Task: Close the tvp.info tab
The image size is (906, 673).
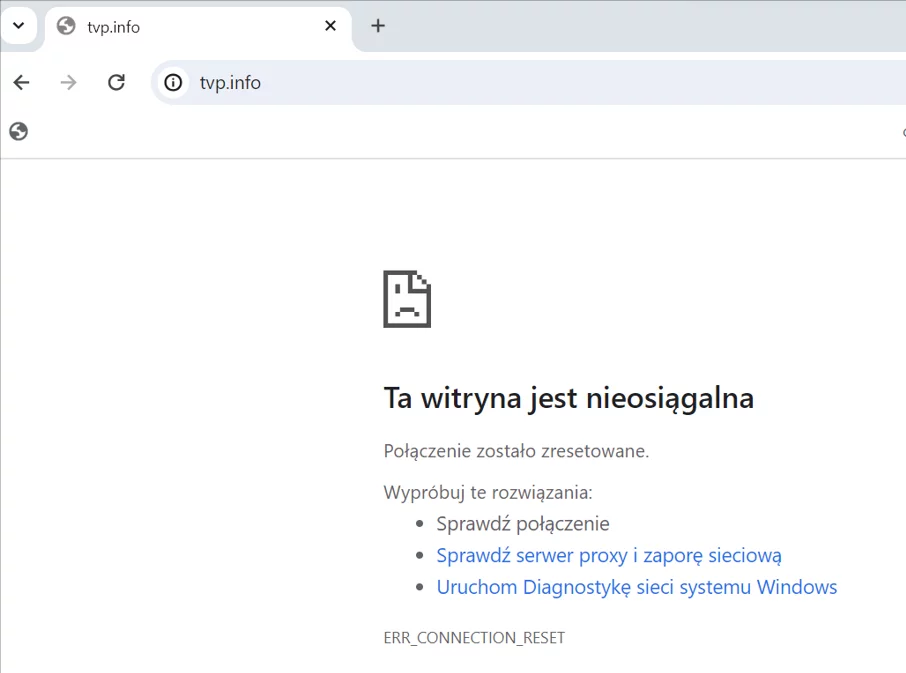Action: (331, 26)
